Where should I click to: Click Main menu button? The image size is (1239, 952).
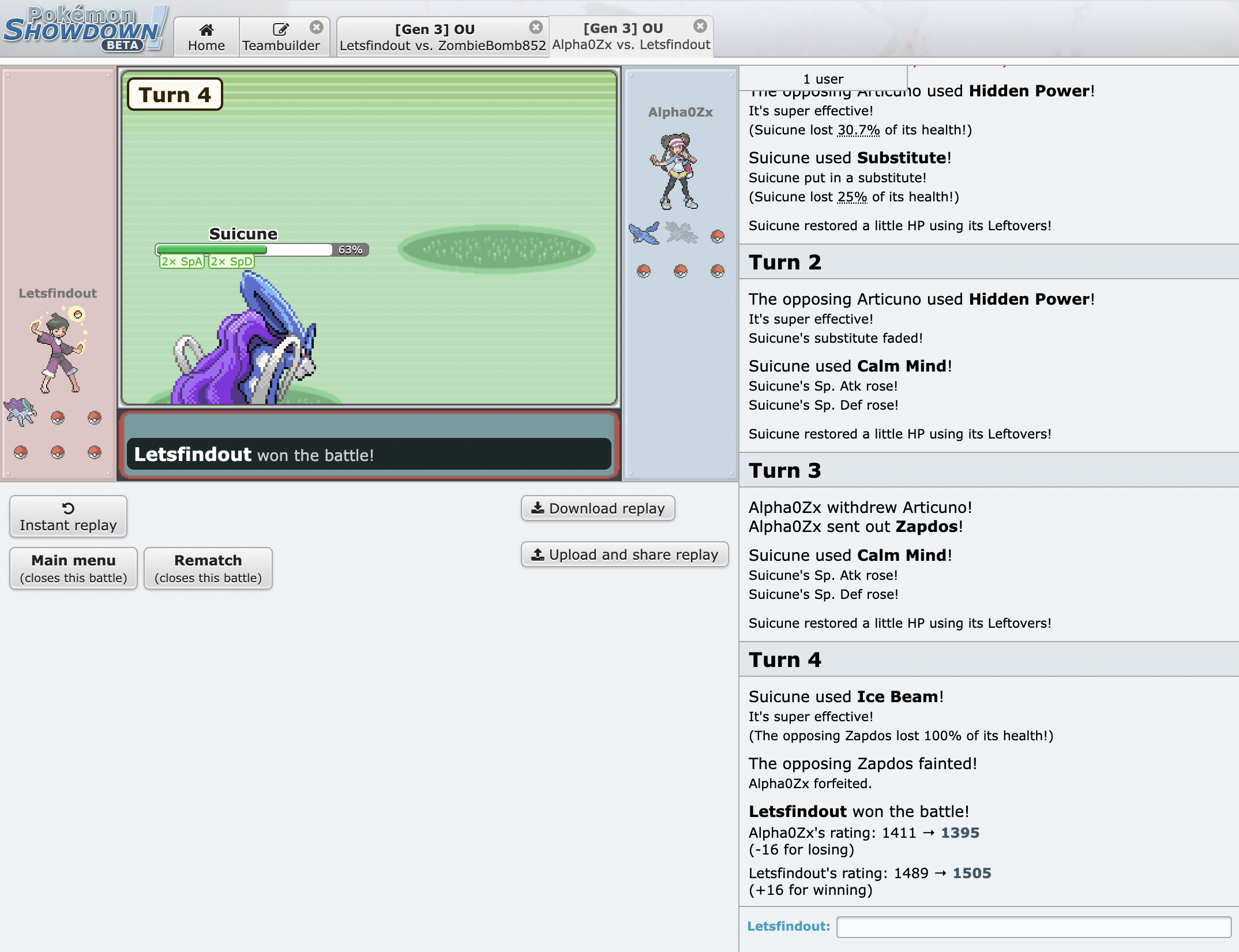tap(73, 568)
